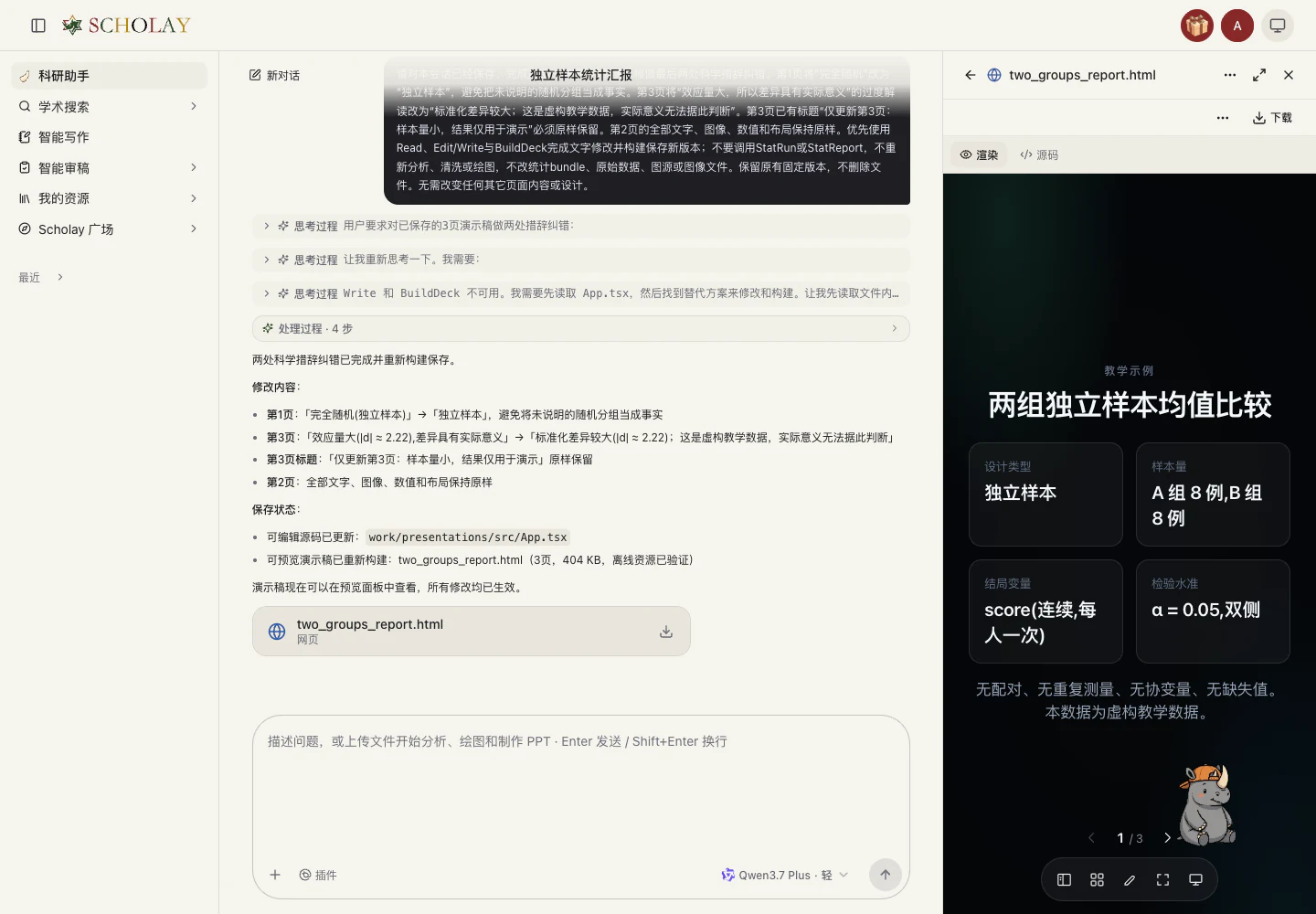
Task: Expand the 智能审稿 sidebar item
Action: coord(110,168)
